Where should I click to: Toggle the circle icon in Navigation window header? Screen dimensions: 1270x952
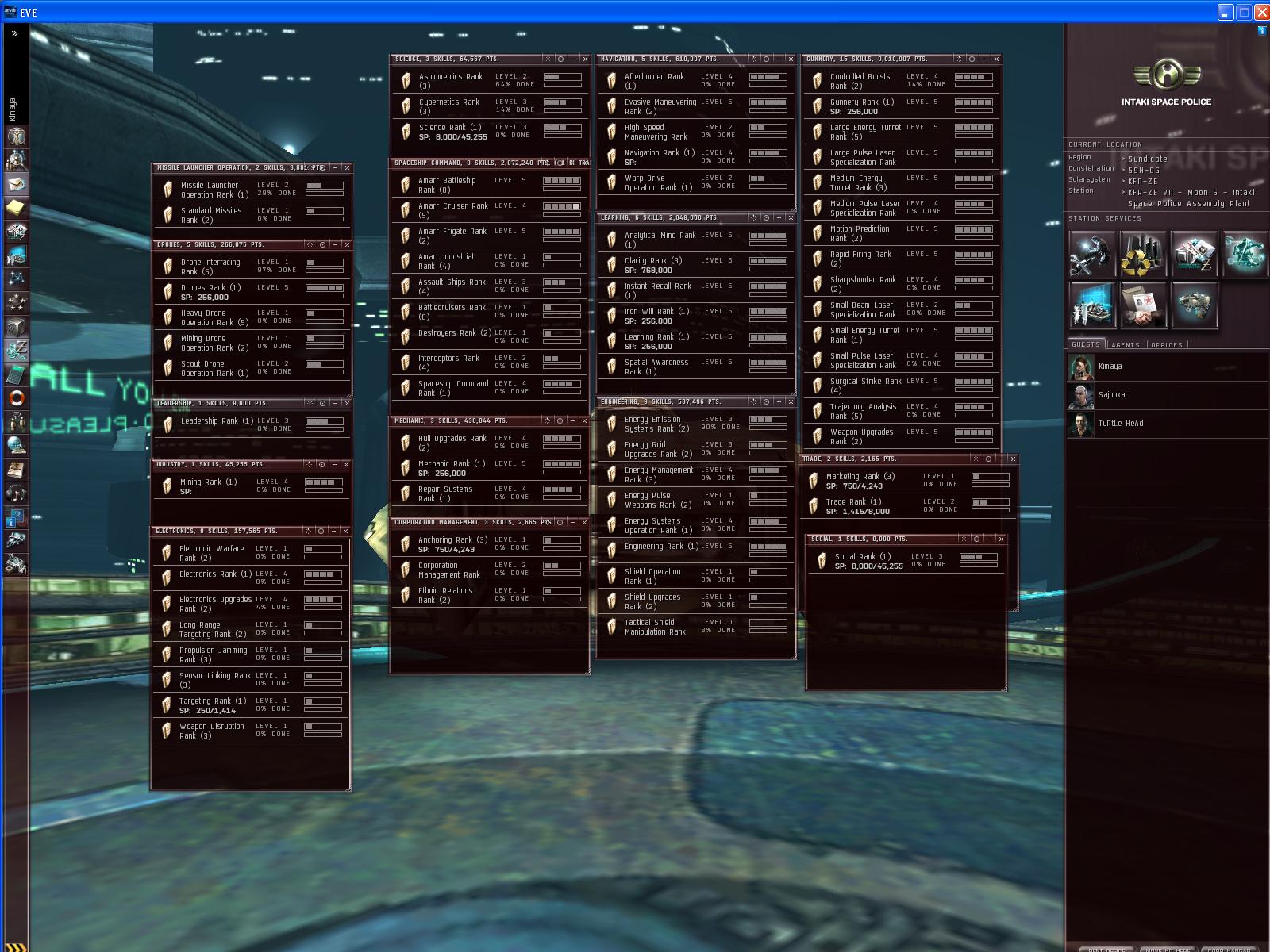tap(766, 59)
